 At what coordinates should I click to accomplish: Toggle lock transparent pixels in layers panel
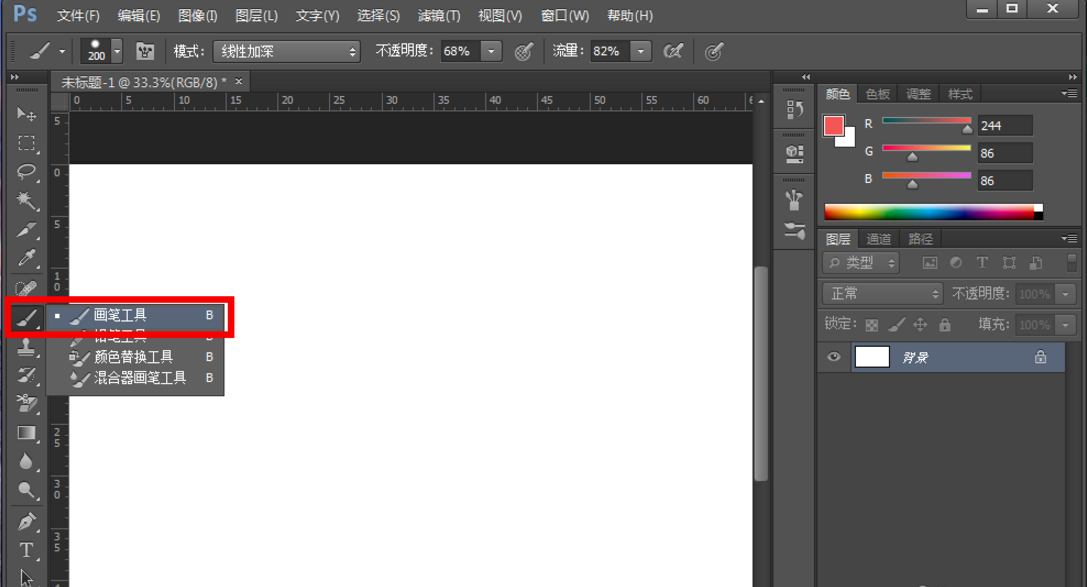pyautogui.click(x=872, y=325)
